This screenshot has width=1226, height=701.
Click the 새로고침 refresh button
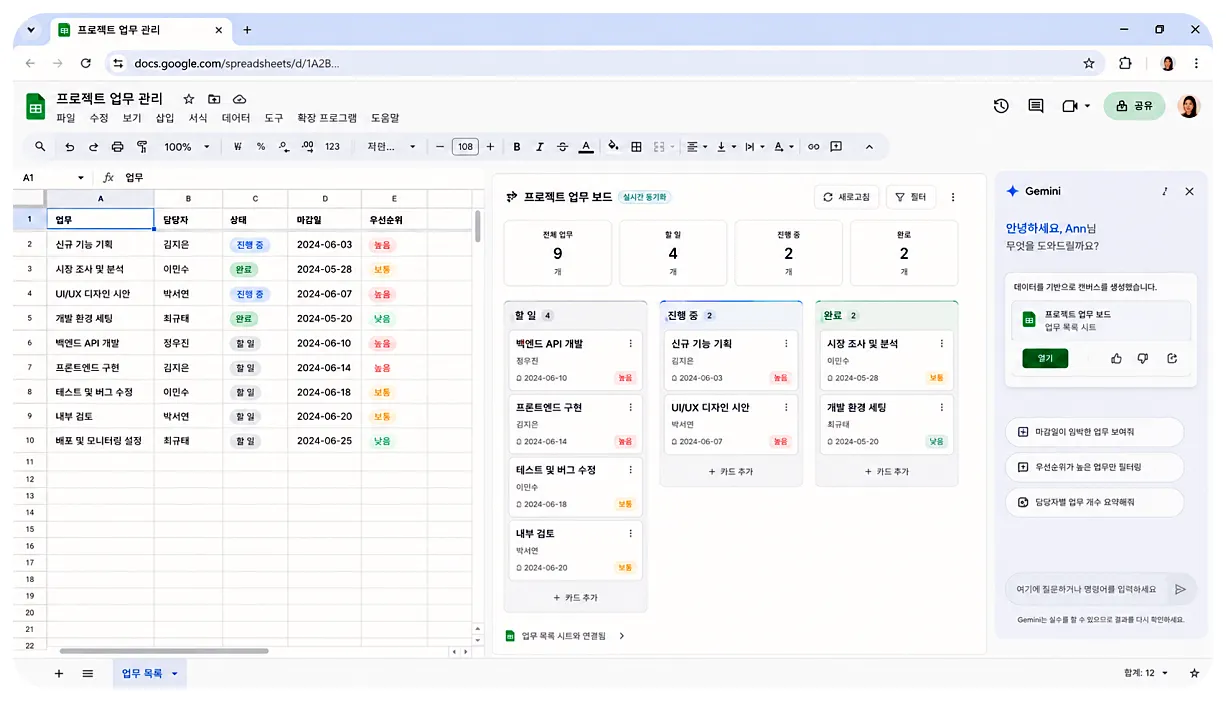pos(846,197)
